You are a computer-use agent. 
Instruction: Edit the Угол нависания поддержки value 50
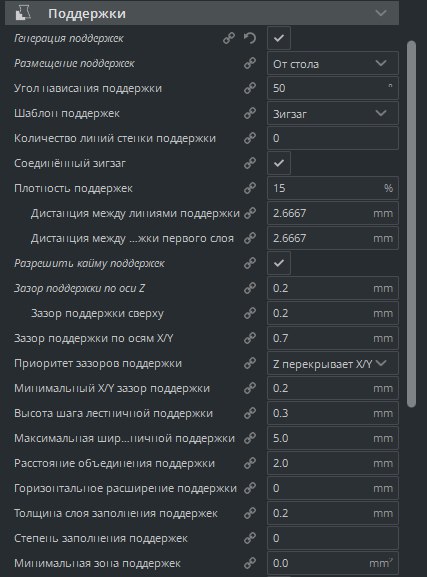(333, 88)
